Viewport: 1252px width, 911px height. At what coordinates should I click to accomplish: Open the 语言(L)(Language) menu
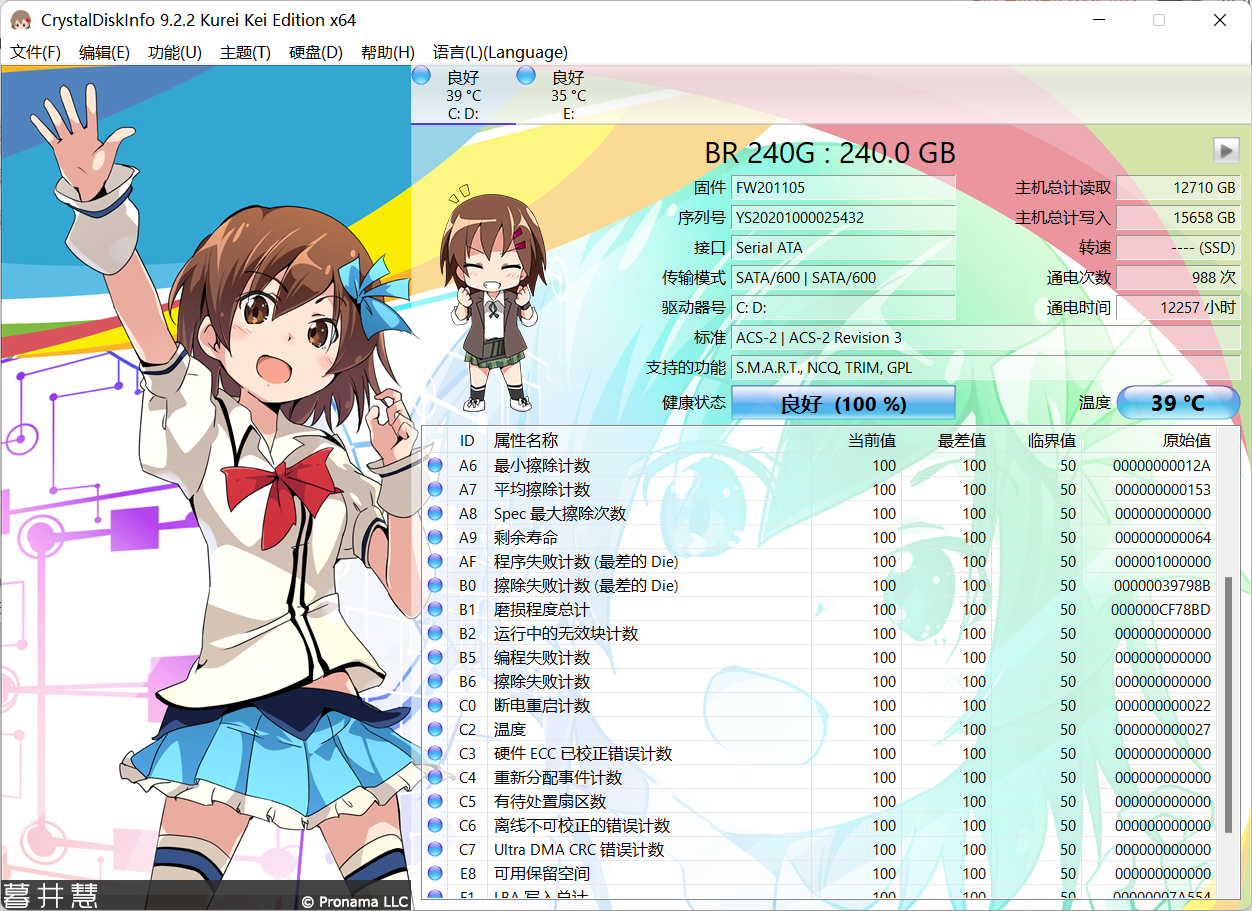tap(500, 52)
